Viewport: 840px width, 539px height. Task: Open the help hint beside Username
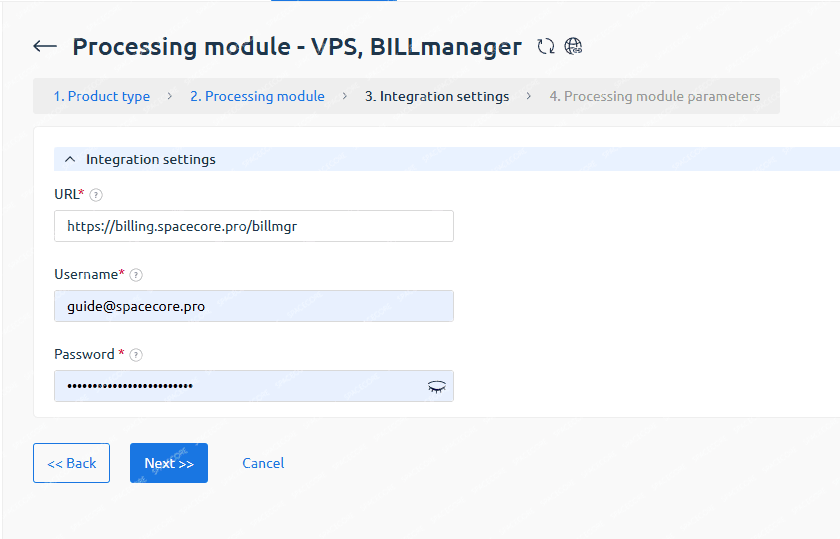coord(136,275)
